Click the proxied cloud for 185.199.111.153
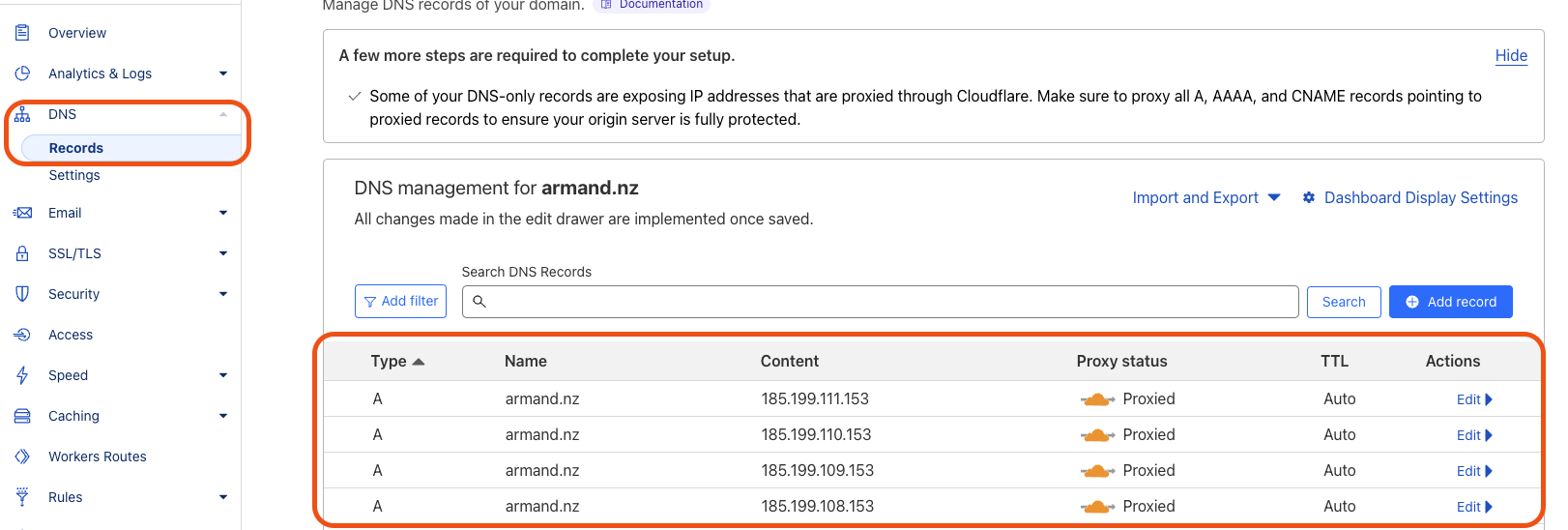 coord(1097,399)
